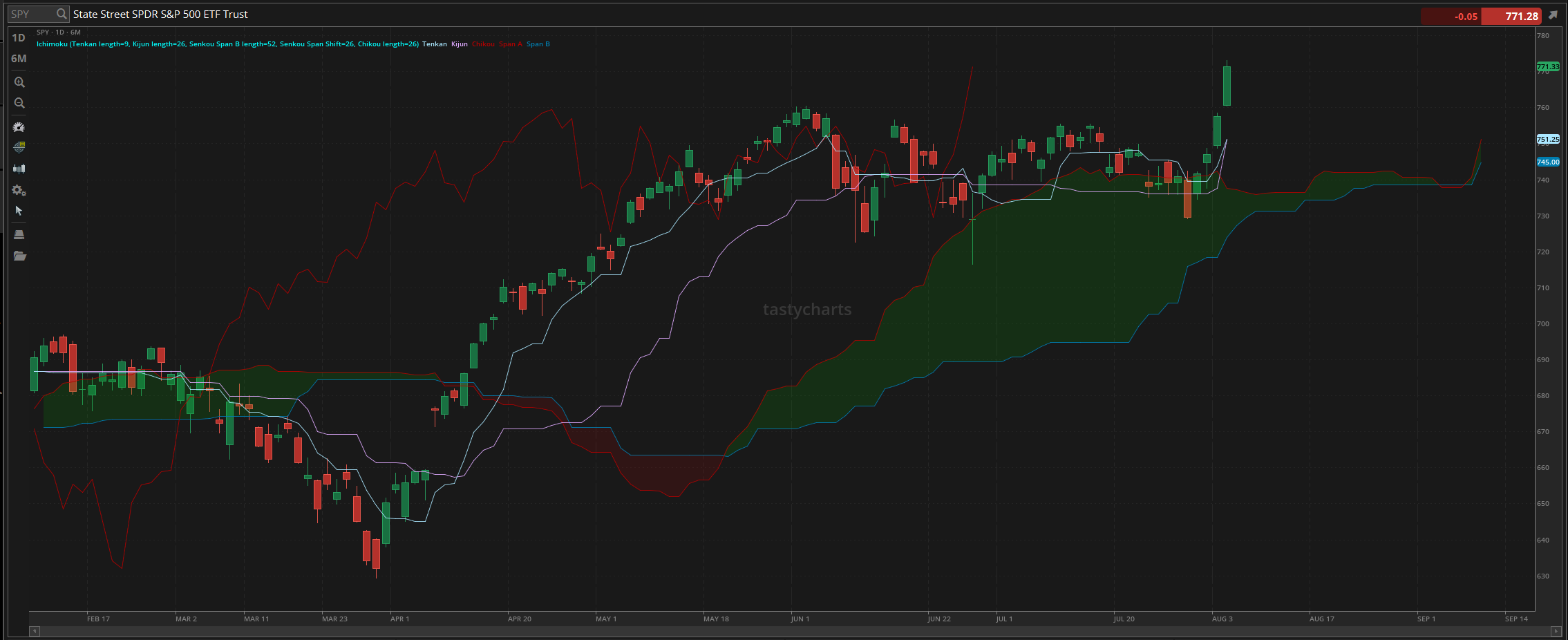Click the Span A legend label

coord(511,44)
